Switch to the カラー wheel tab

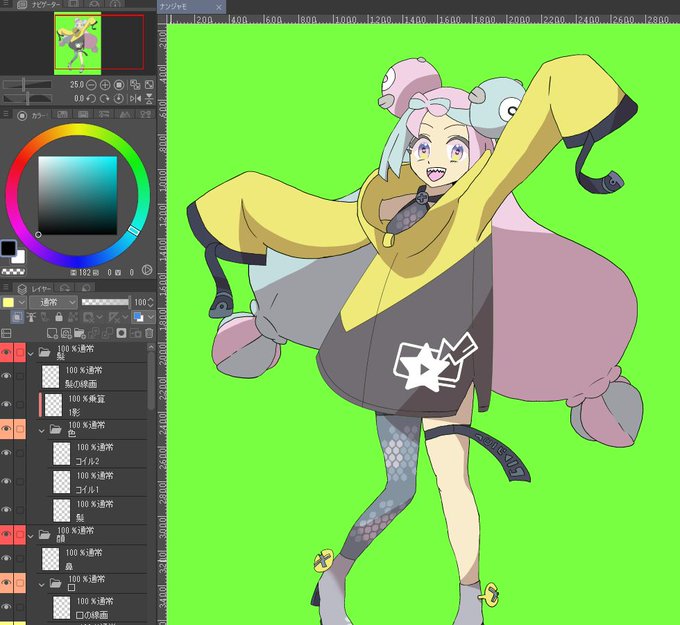pyautogui.click(x=32, y=115)
